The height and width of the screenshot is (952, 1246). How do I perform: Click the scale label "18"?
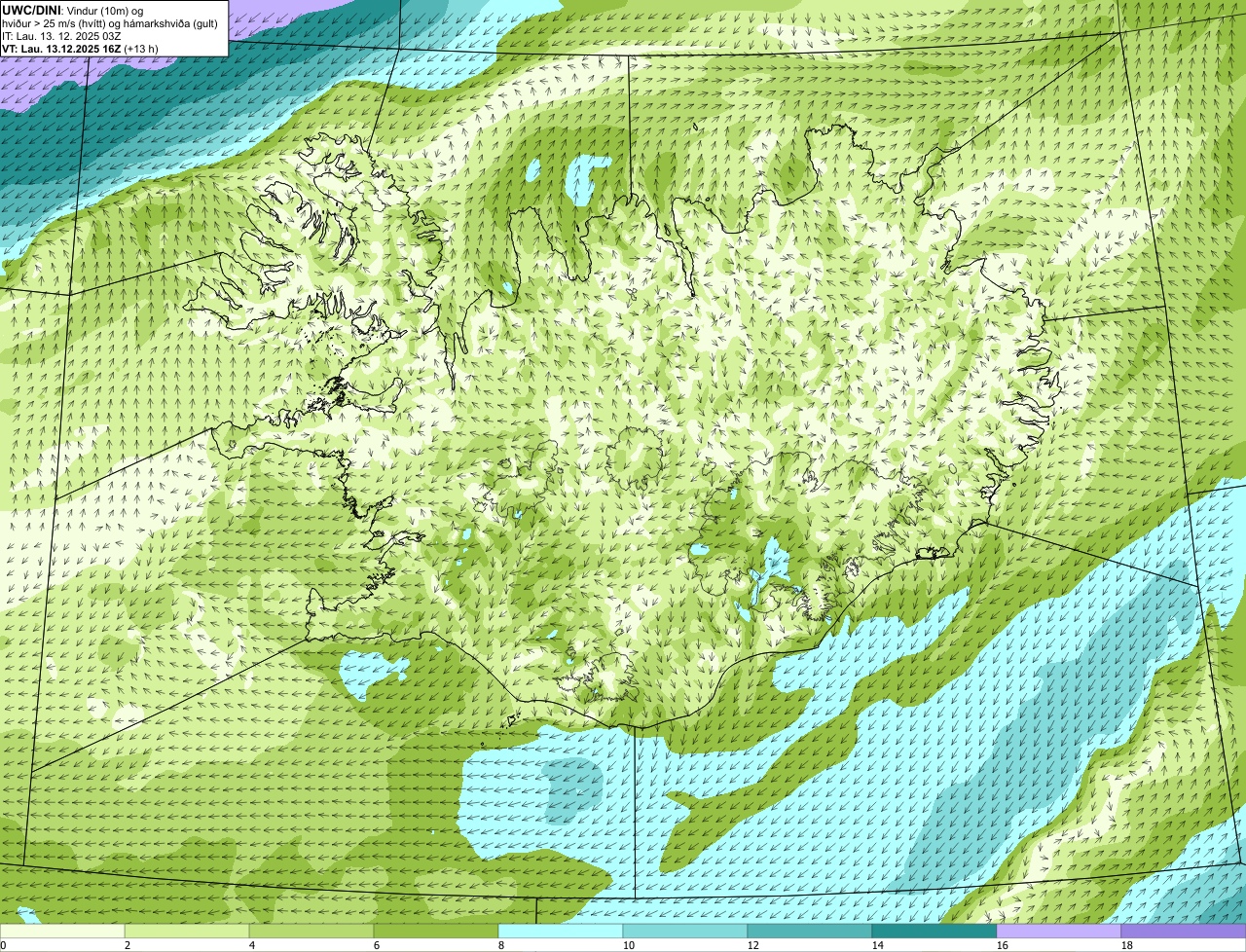(1126, 945)
